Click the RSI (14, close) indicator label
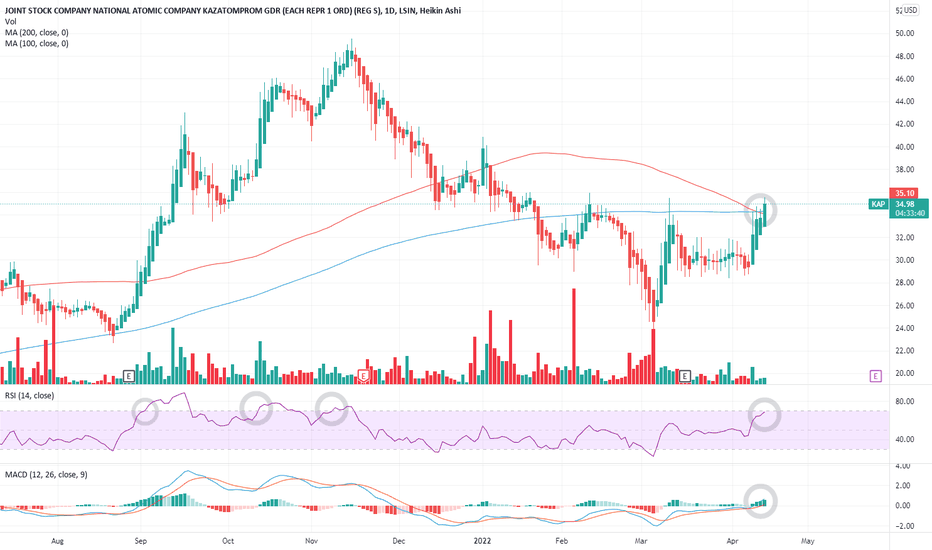 tap(29, 395)
